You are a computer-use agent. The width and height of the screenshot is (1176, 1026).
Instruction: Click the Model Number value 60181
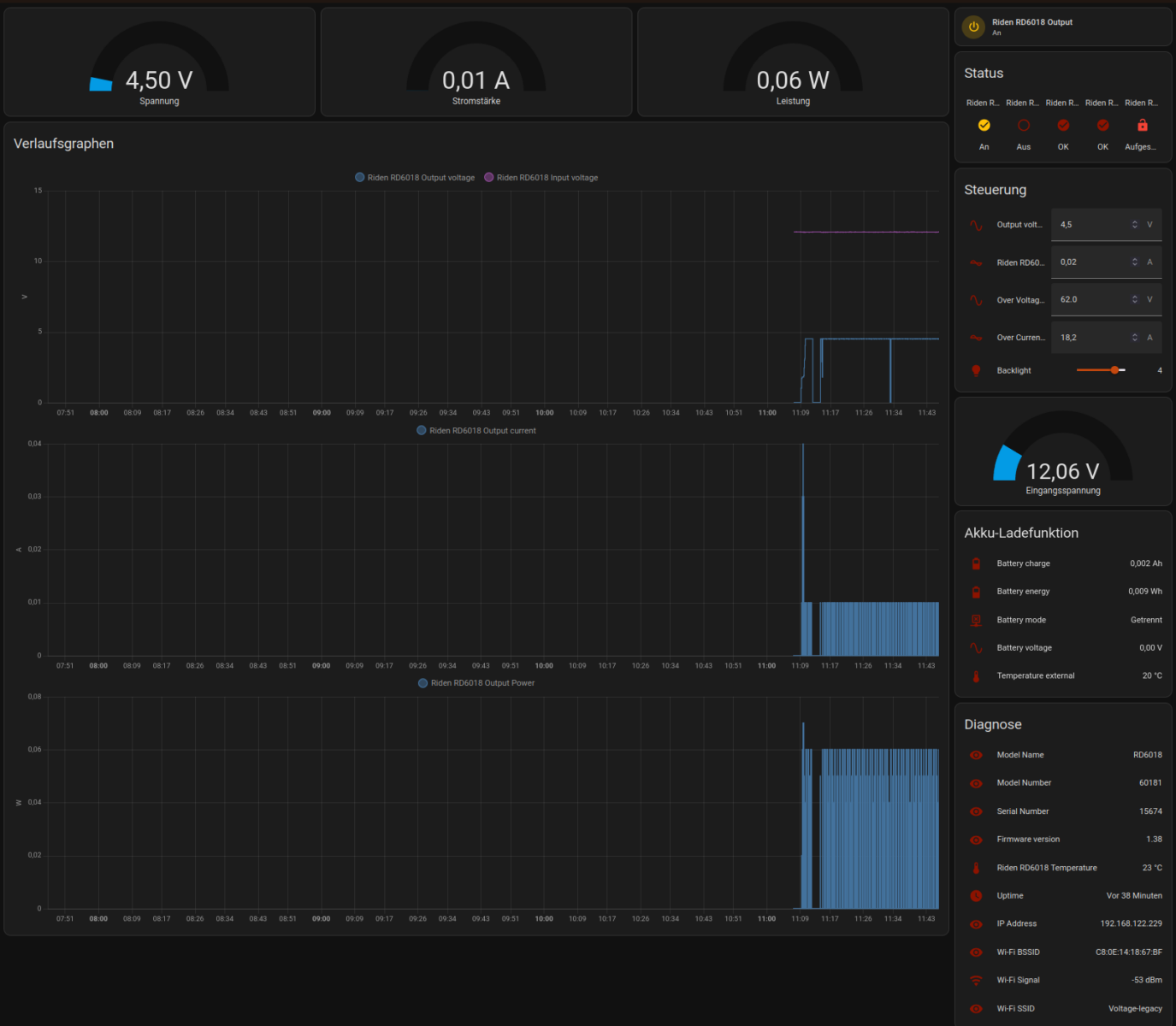pos(1150,783)
